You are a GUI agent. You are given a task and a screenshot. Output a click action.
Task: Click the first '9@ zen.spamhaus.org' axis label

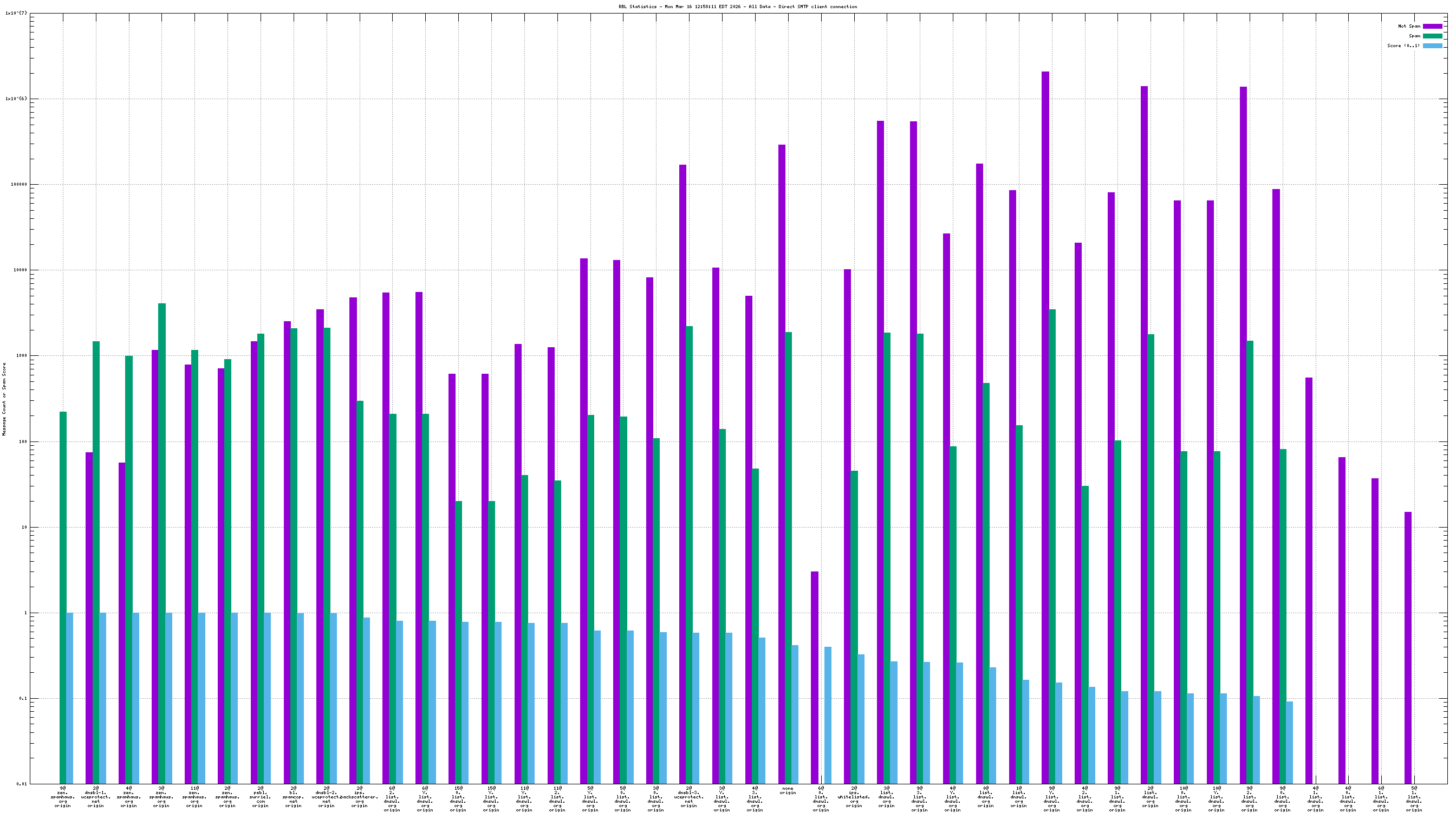coord(63,796)
